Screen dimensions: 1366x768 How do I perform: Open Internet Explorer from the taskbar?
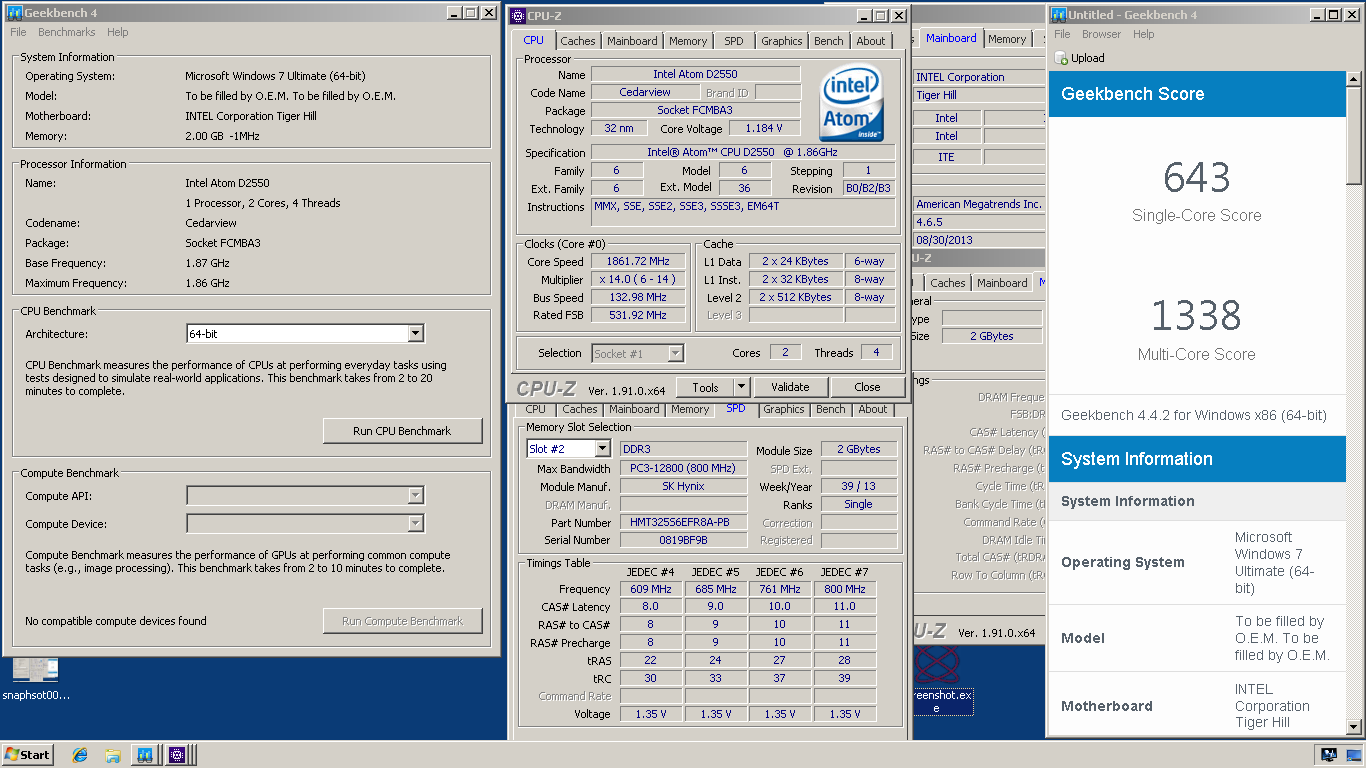[x=80, y=755]
